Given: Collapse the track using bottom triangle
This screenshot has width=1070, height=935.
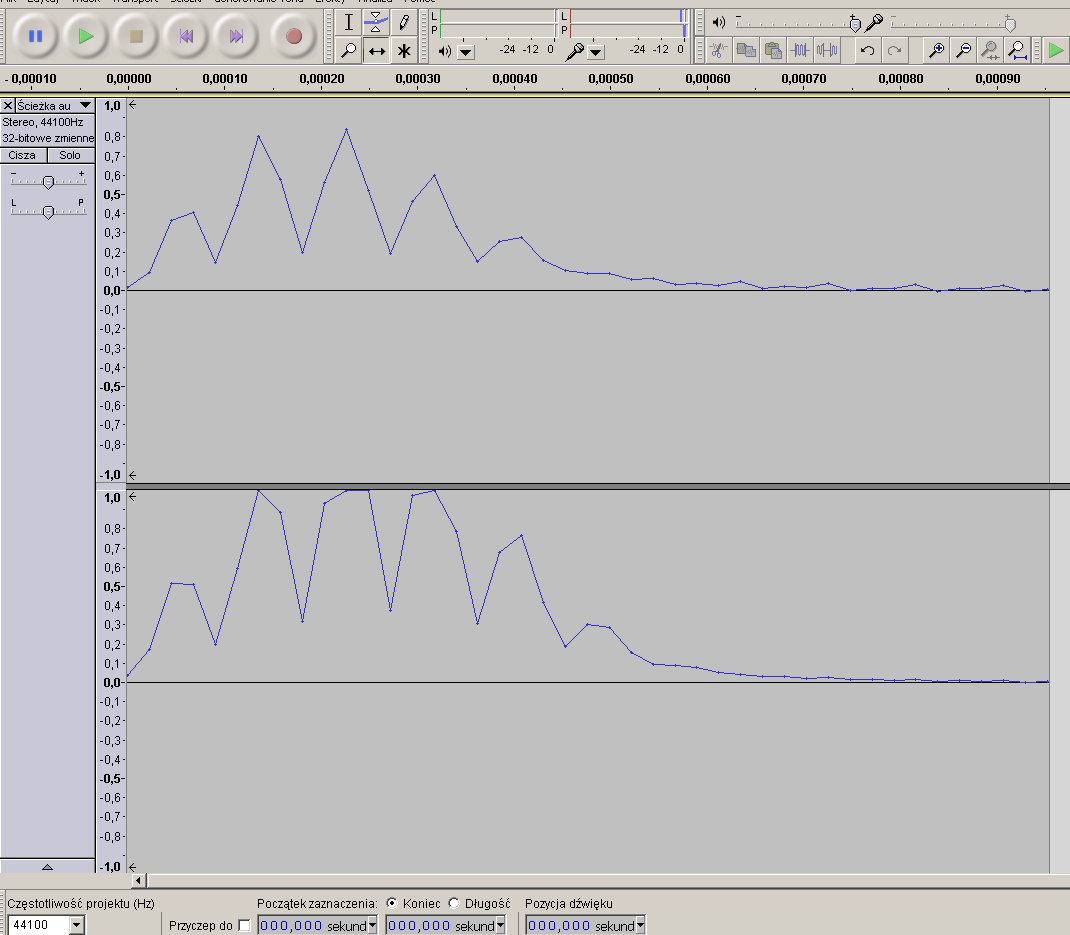Looking at the screenshot, I should pyautogui.click(x=47, y=866).
